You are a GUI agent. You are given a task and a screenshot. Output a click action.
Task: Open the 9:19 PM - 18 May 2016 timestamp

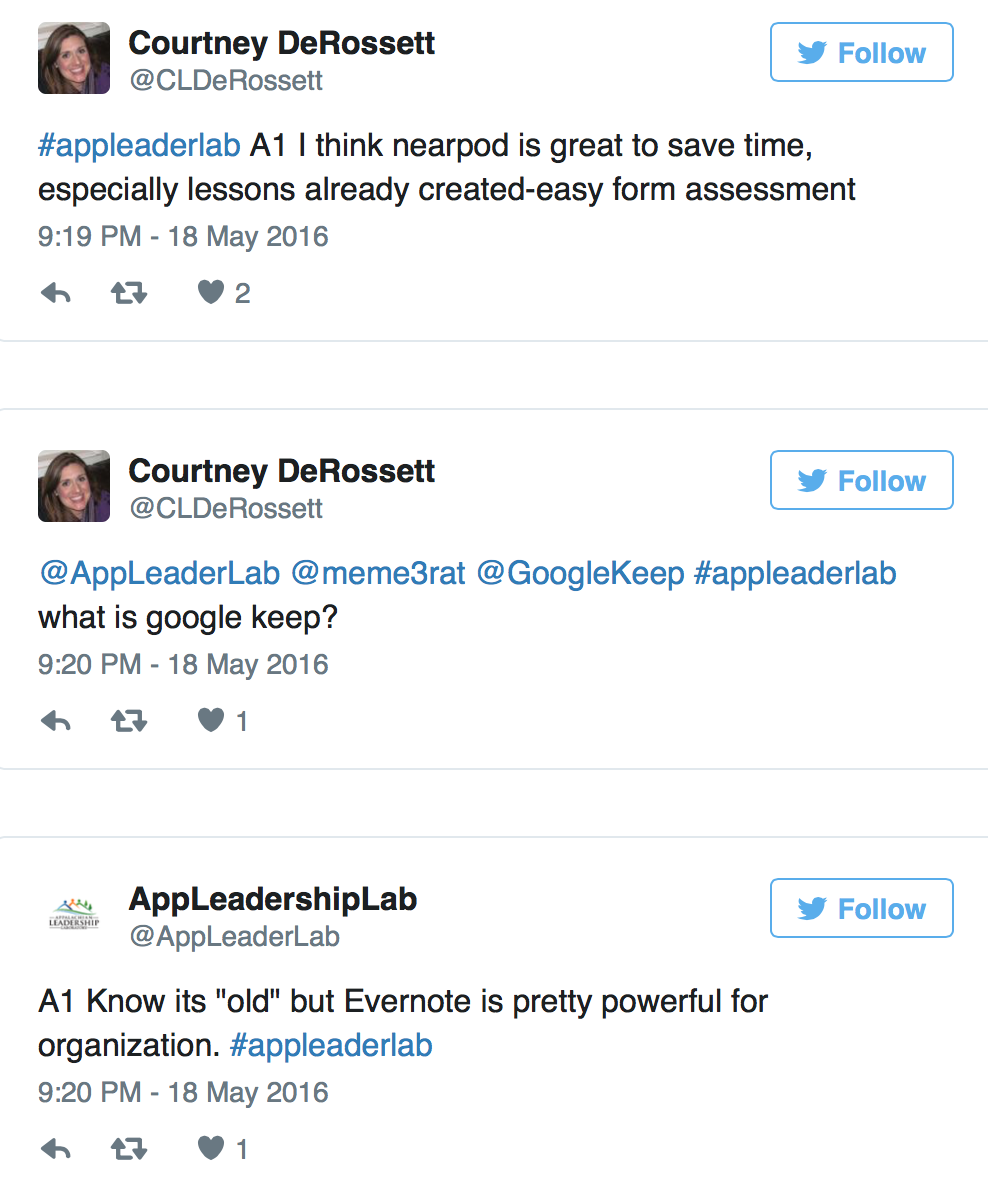point(183,236)
